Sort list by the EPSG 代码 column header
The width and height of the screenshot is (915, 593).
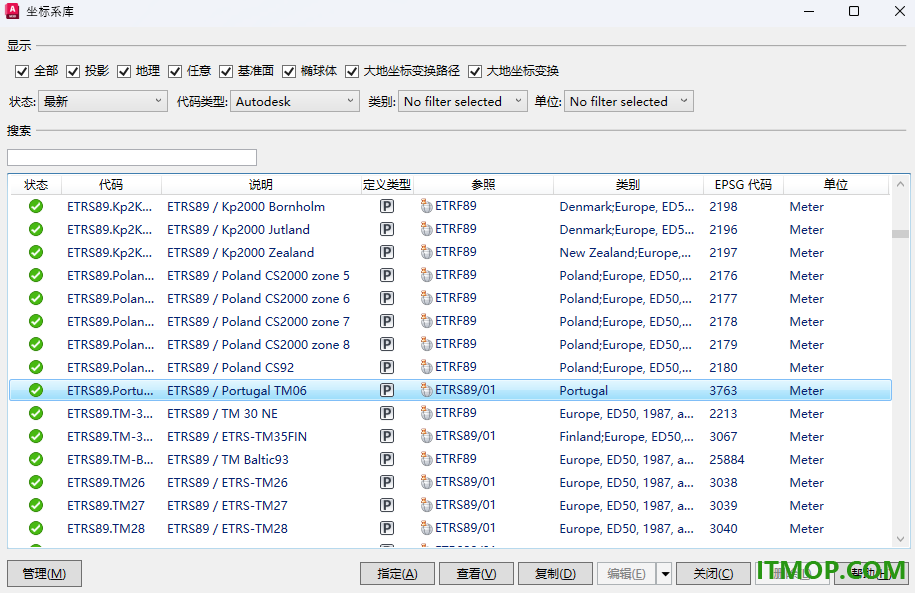(743, 184)
